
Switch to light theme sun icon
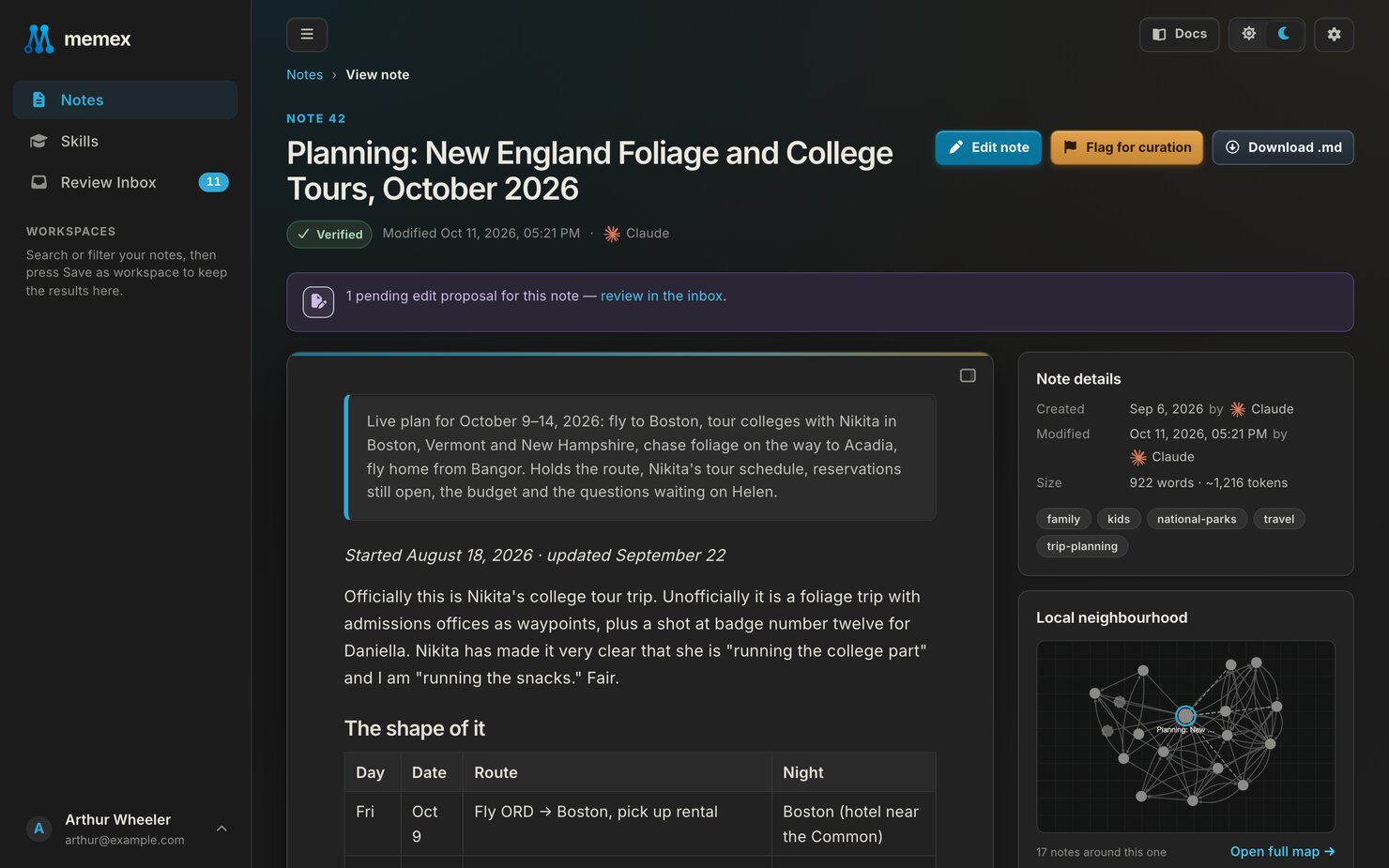coord(1249,34)
